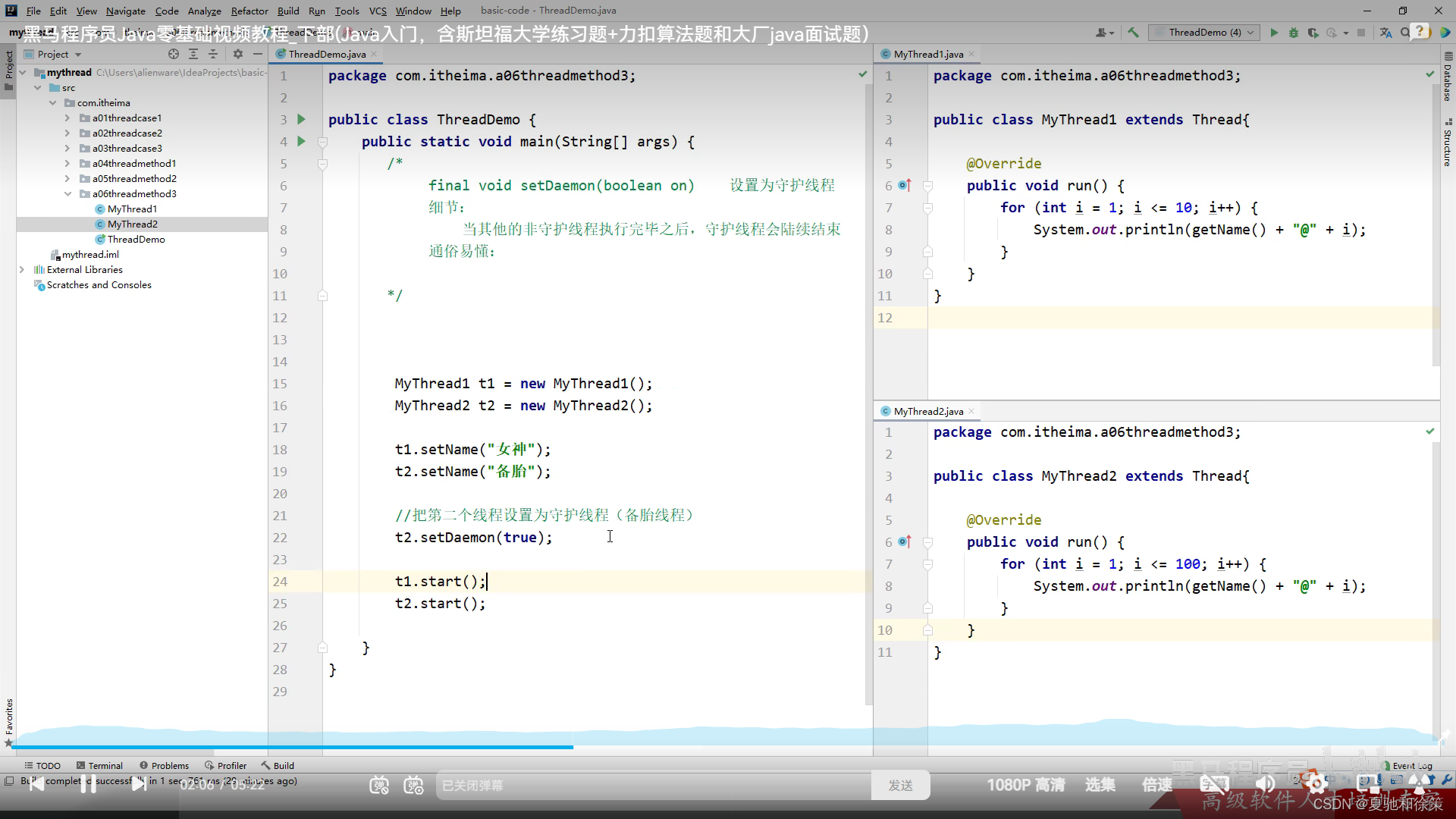This screenshot has height=819, width=1456.
Task: Run with coverage shield icon
Action: pyautogui.click(x=1313, y=33)
